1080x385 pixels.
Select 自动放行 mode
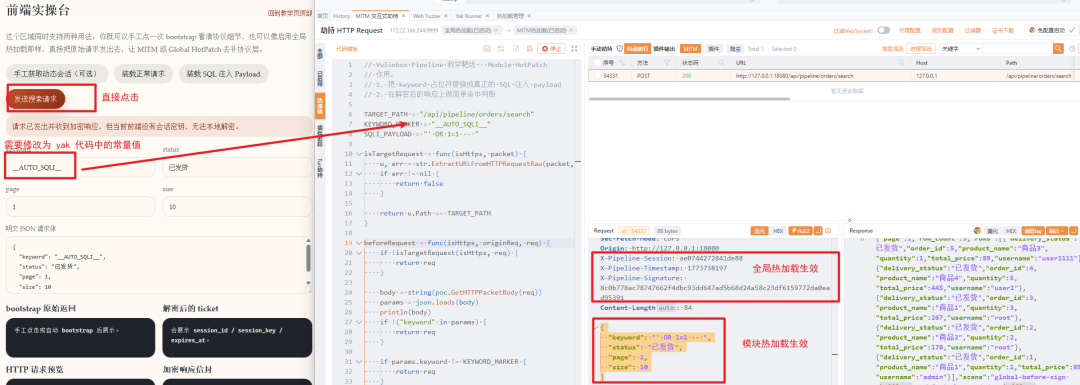tap(637, 49)
